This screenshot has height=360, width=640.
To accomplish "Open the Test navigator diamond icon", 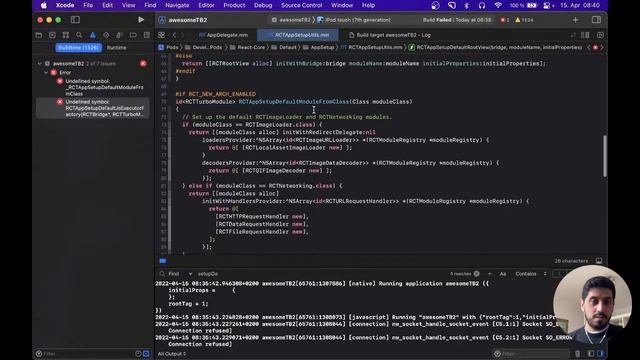I will pos(106,35).
